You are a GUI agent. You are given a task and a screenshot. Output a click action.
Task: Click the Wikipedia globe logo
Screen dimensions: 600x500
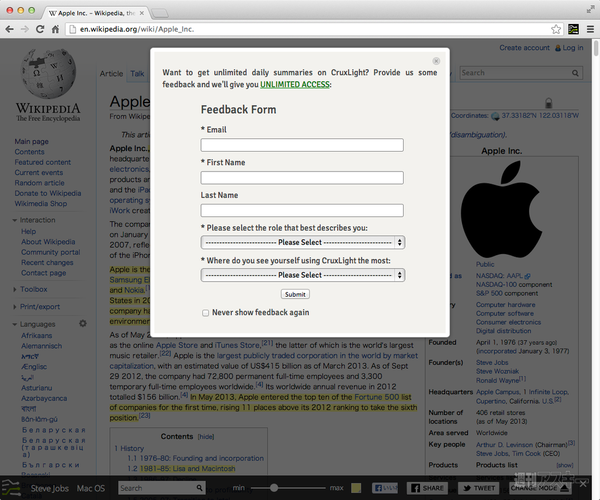[x=48, y=73]
